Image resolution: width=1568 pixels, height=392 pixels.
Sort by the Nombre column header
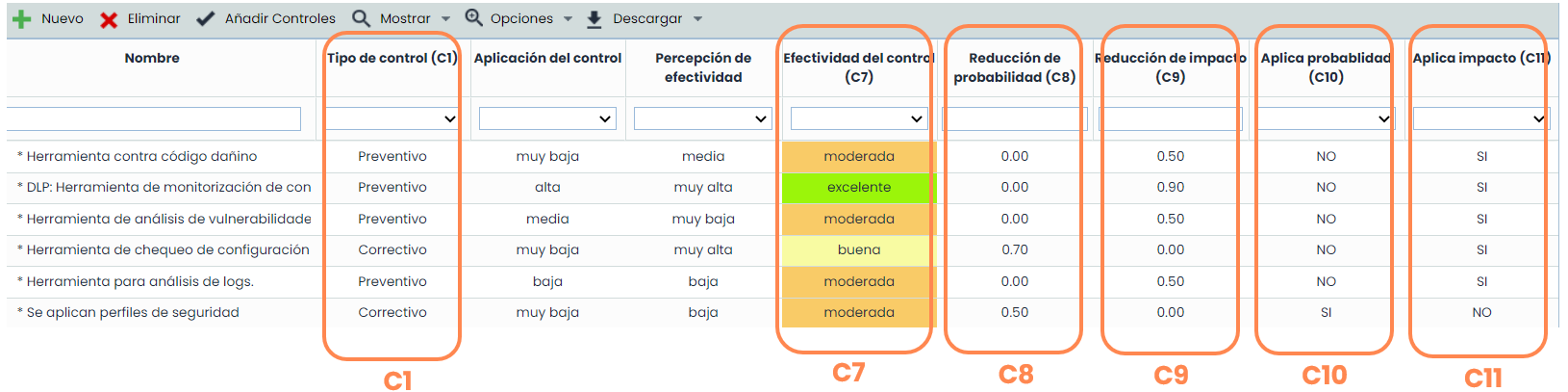click(x=152, y=58)
